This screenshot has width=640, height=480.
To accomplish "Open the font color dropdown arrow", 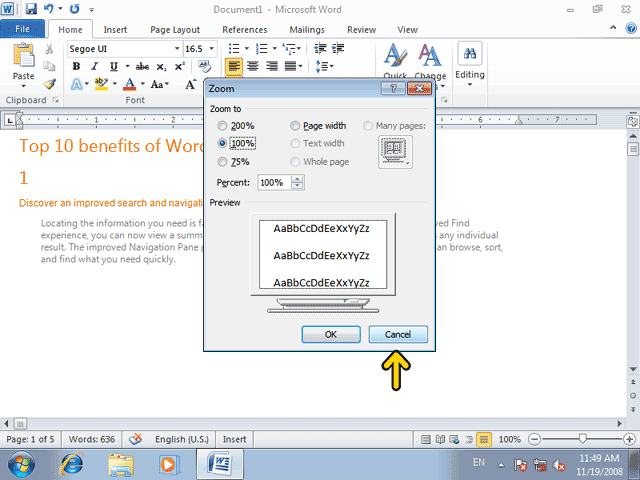I will click(142, 84).
